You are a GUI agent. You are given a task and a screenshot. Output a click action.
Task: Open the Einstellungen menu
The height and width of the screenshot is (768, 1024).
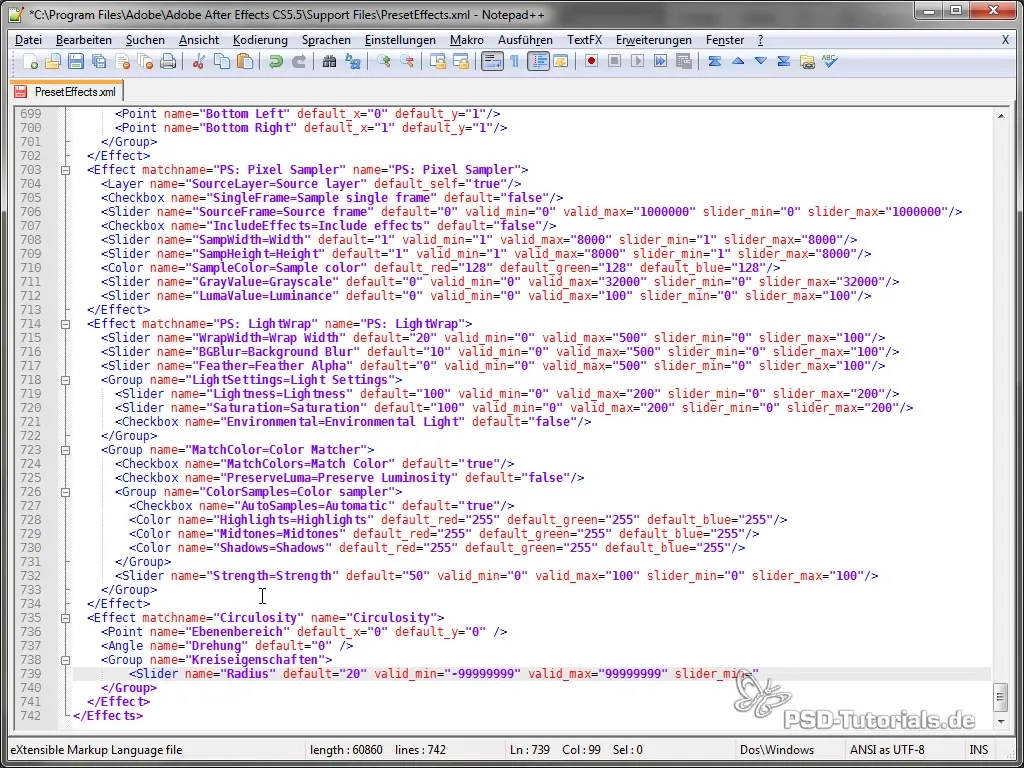coord(400,40)
